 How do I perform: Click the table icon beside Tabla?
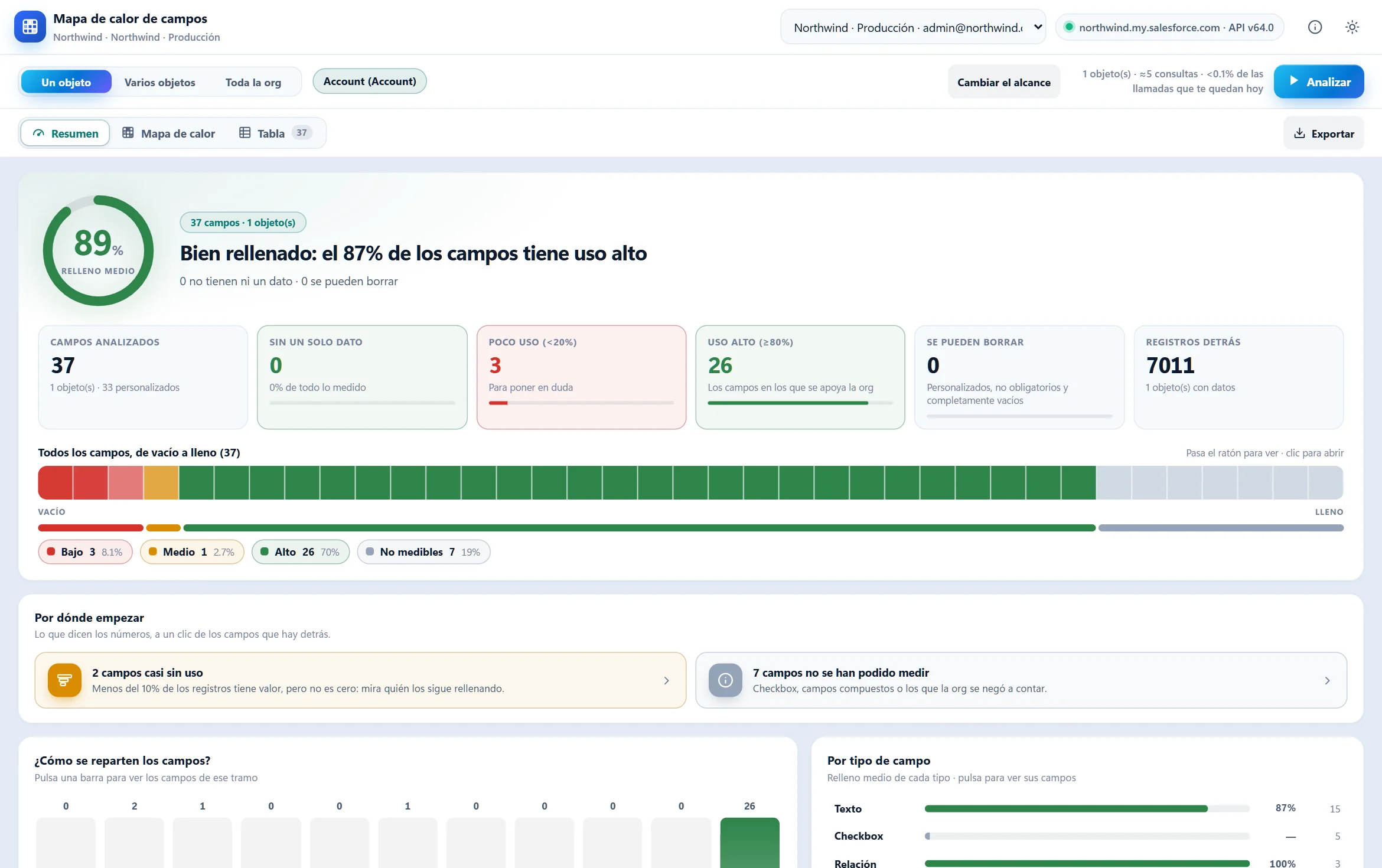(245, 133)
